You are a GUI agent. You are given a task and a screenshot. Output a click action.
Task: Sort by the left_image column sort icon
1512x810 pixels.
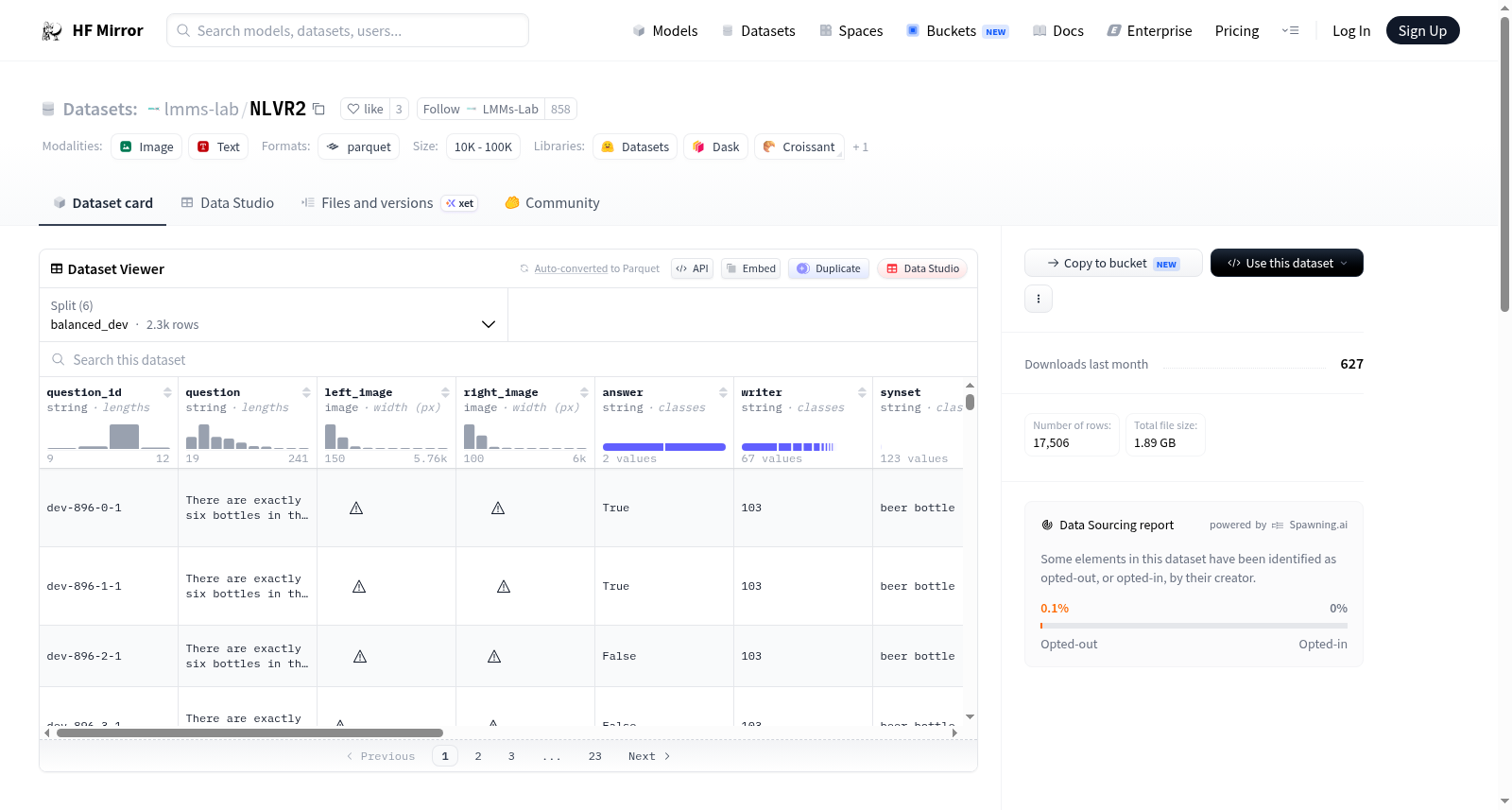445,392
